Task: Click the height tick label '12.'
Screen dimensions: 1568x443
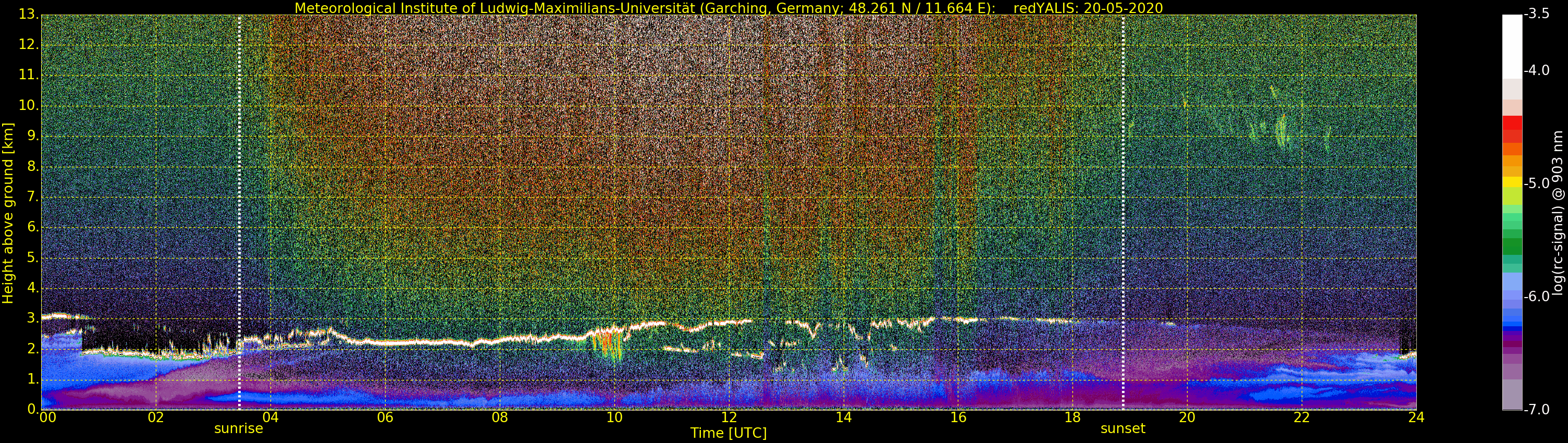Action: pyautogui.click(x=29, y=44)
